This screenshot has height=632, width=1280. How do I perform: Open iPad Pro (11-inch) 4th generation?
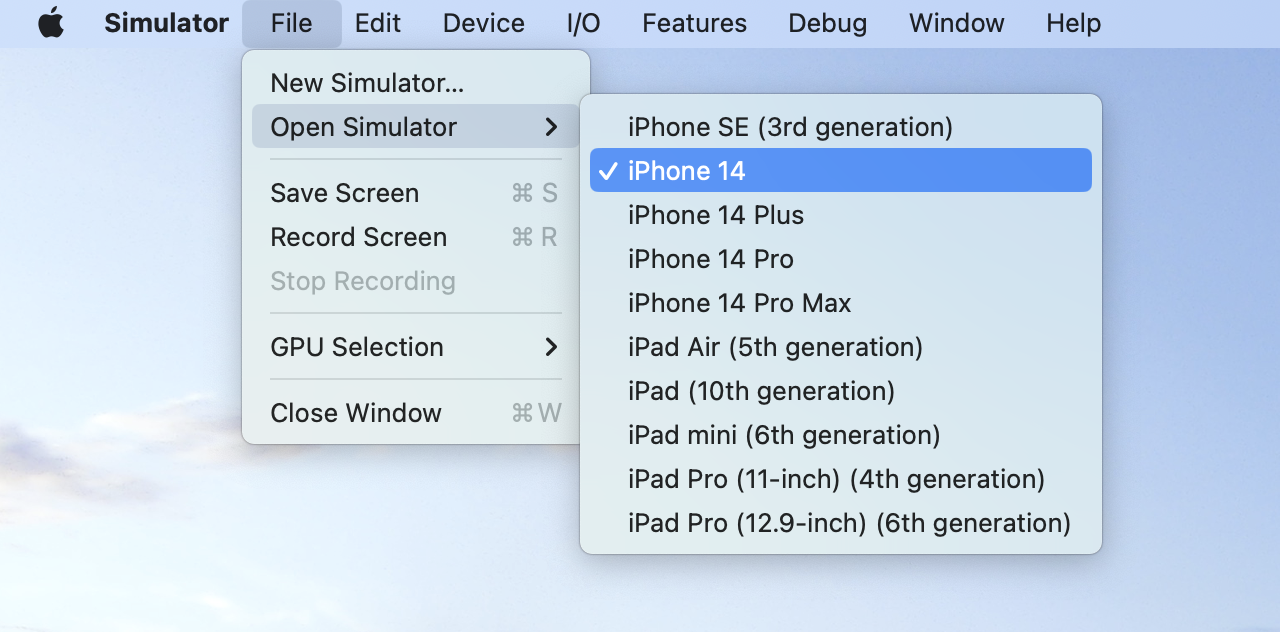point(841,479)
